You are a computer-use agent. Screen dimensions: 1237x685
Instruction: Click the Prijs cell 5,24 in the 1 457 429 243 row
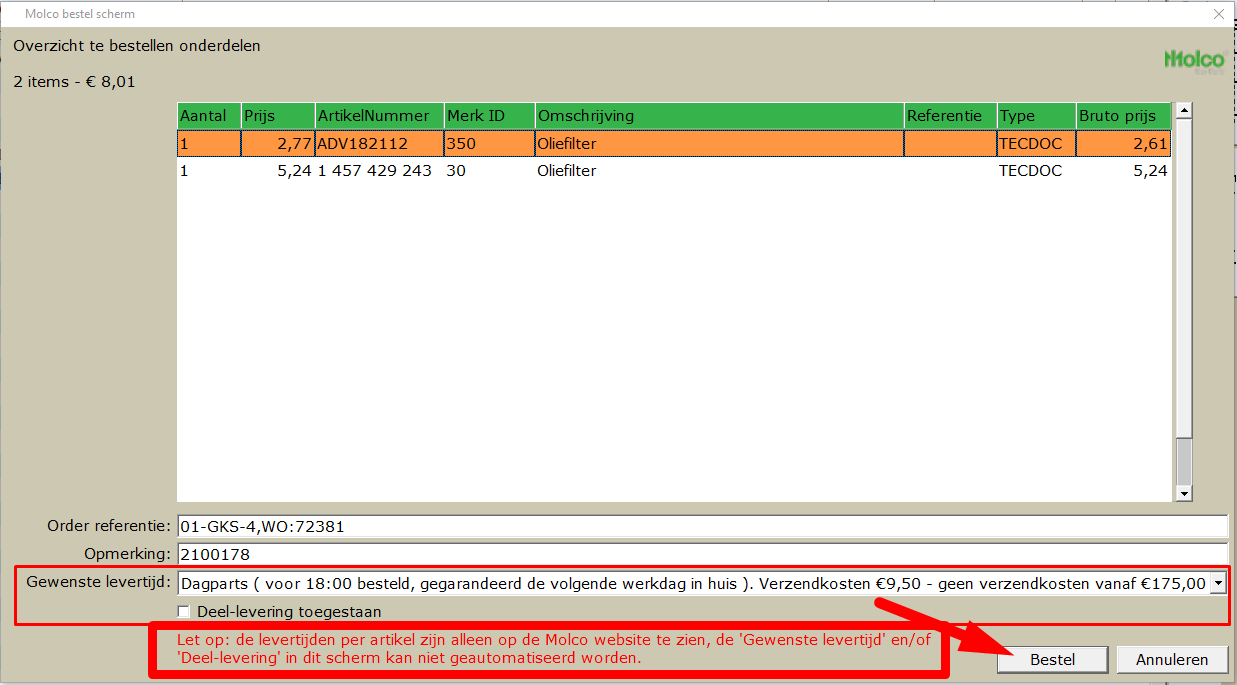coord(278,171)
